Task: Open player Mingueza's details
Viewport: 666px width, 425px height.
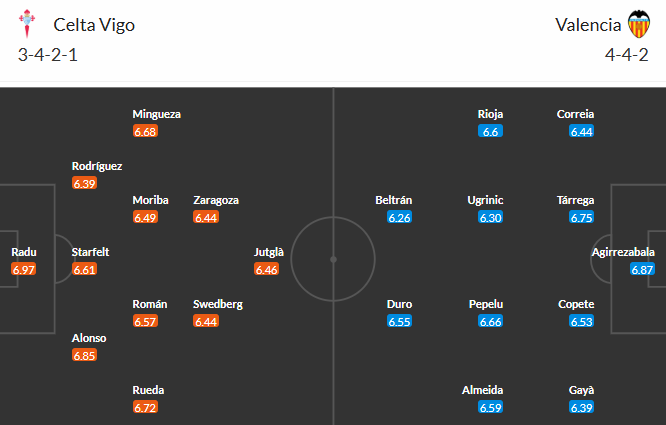Action: click(157, 114)
